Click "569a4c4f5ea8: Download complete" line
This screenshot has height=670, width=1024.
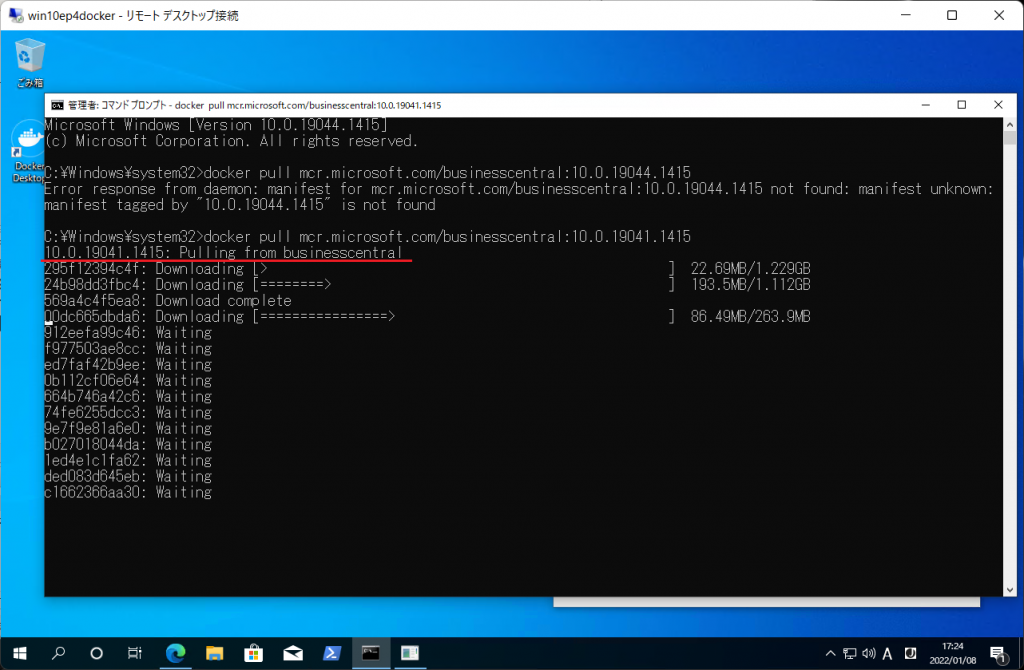(168, 301)
